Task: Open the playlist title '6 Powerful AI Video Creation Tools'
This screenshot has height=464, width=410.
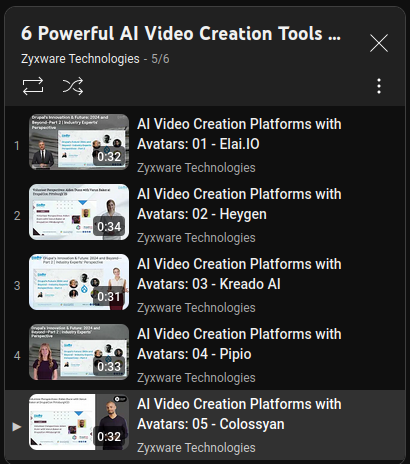Action: [181, 33]
